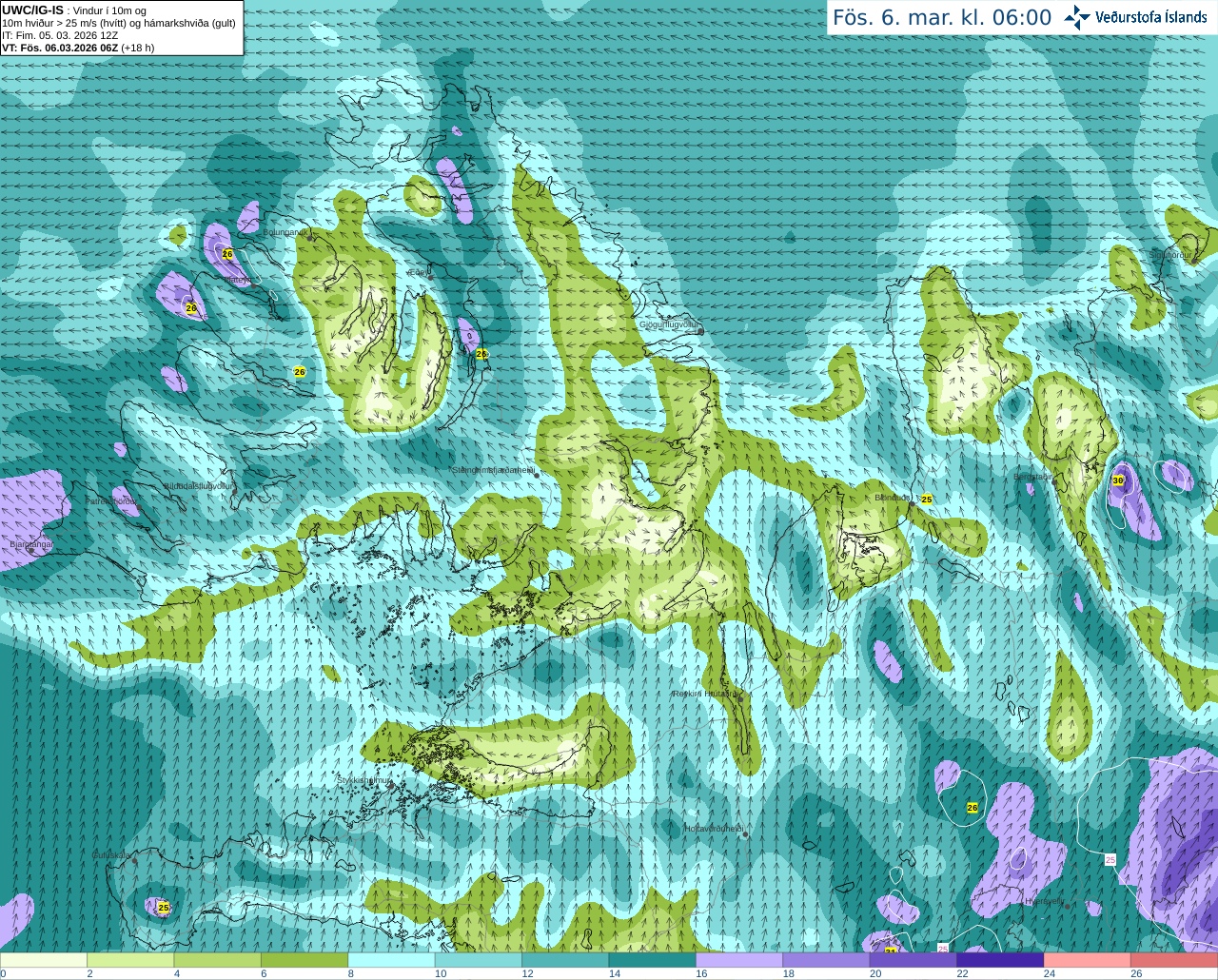This screenshot has width=1218, height=980.
Task: Click the Reykir í Hrútafirði station label
Action: coord(706,694)
